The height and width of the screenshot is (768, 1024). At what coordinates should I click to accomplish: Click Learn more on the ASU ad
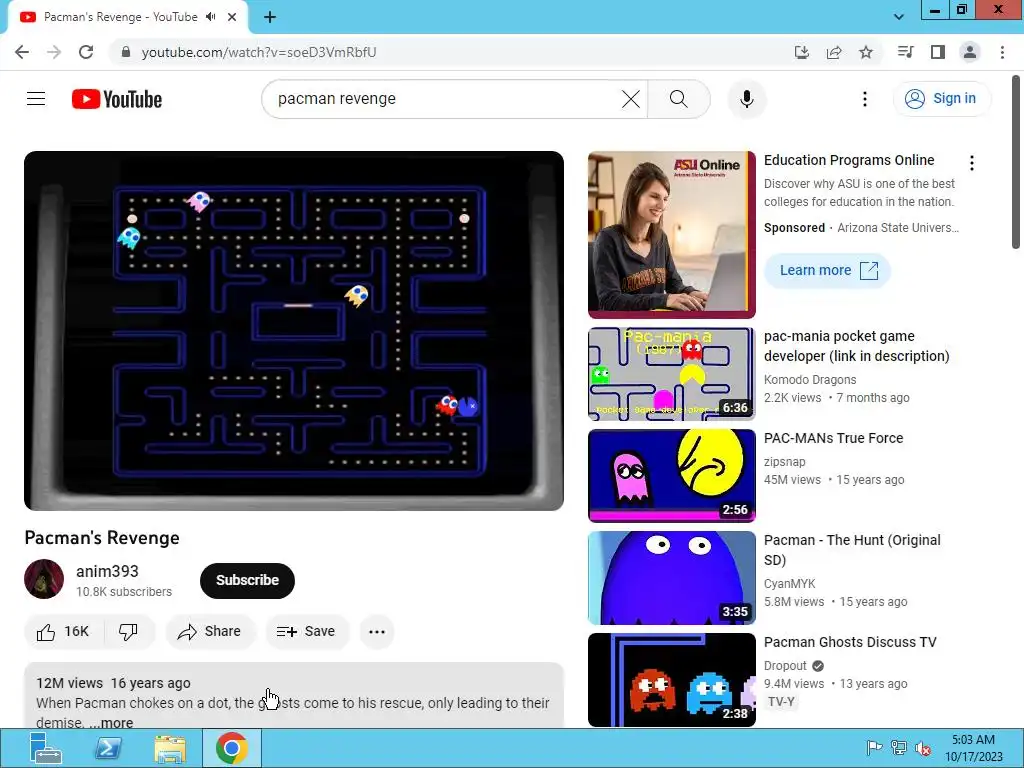(x=827, y=270)
